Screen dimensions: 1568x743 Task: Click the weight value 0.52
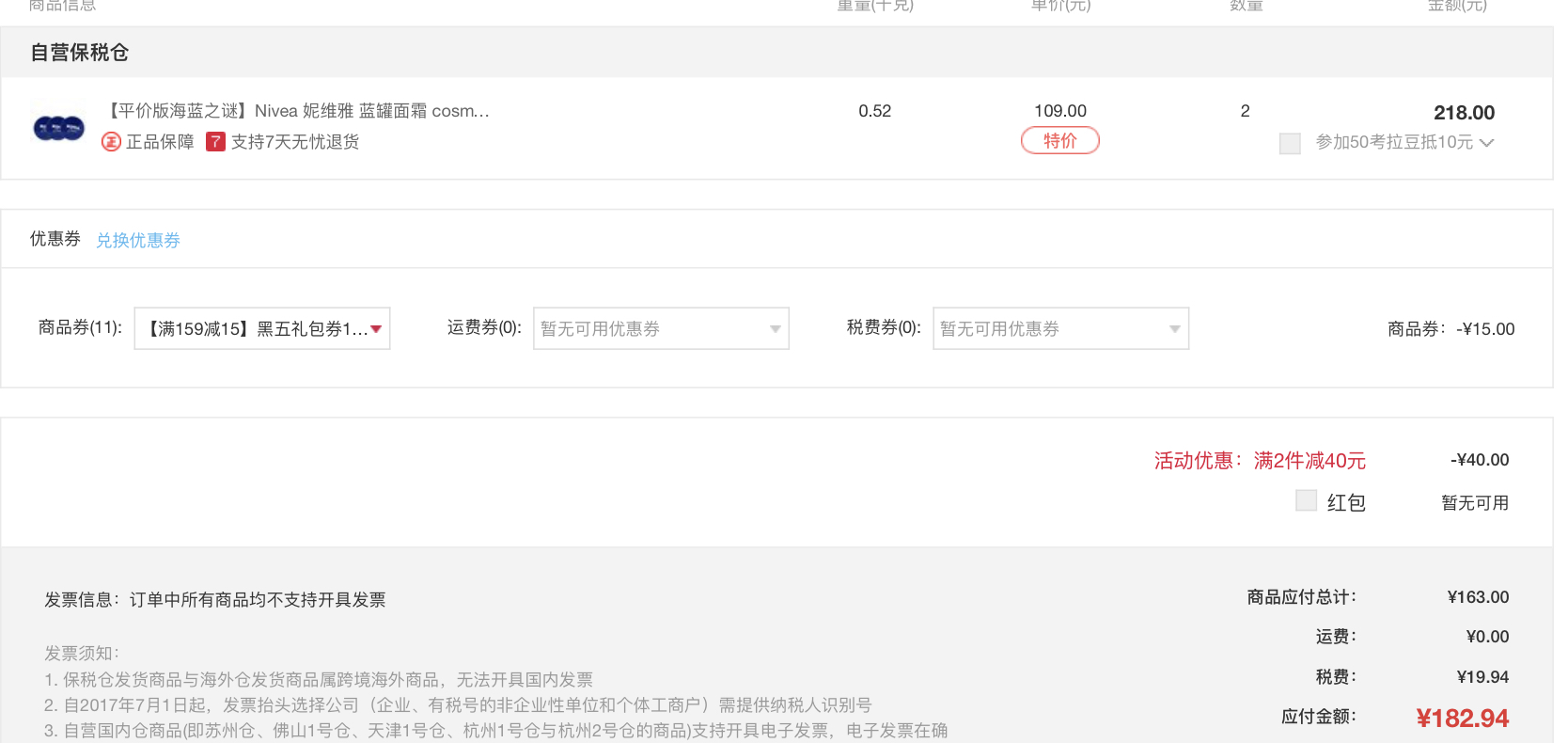[874, 111]
